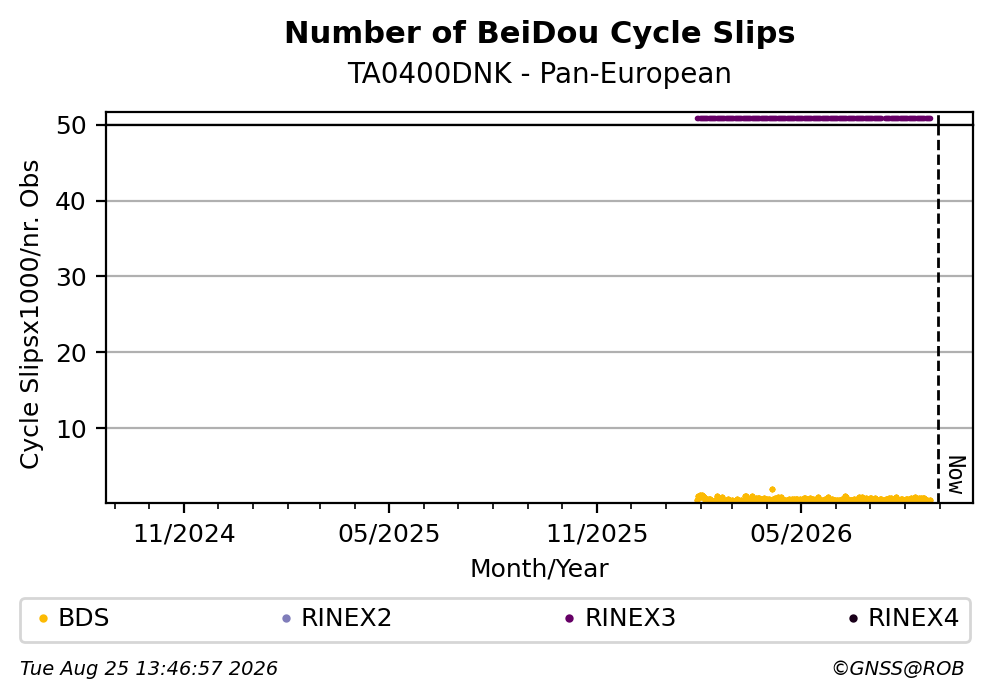The width and height of the screenshot is (993, 699).
Task: Click the ©GNSS@ROB copyright text
Action: click(x=898, y=669)
